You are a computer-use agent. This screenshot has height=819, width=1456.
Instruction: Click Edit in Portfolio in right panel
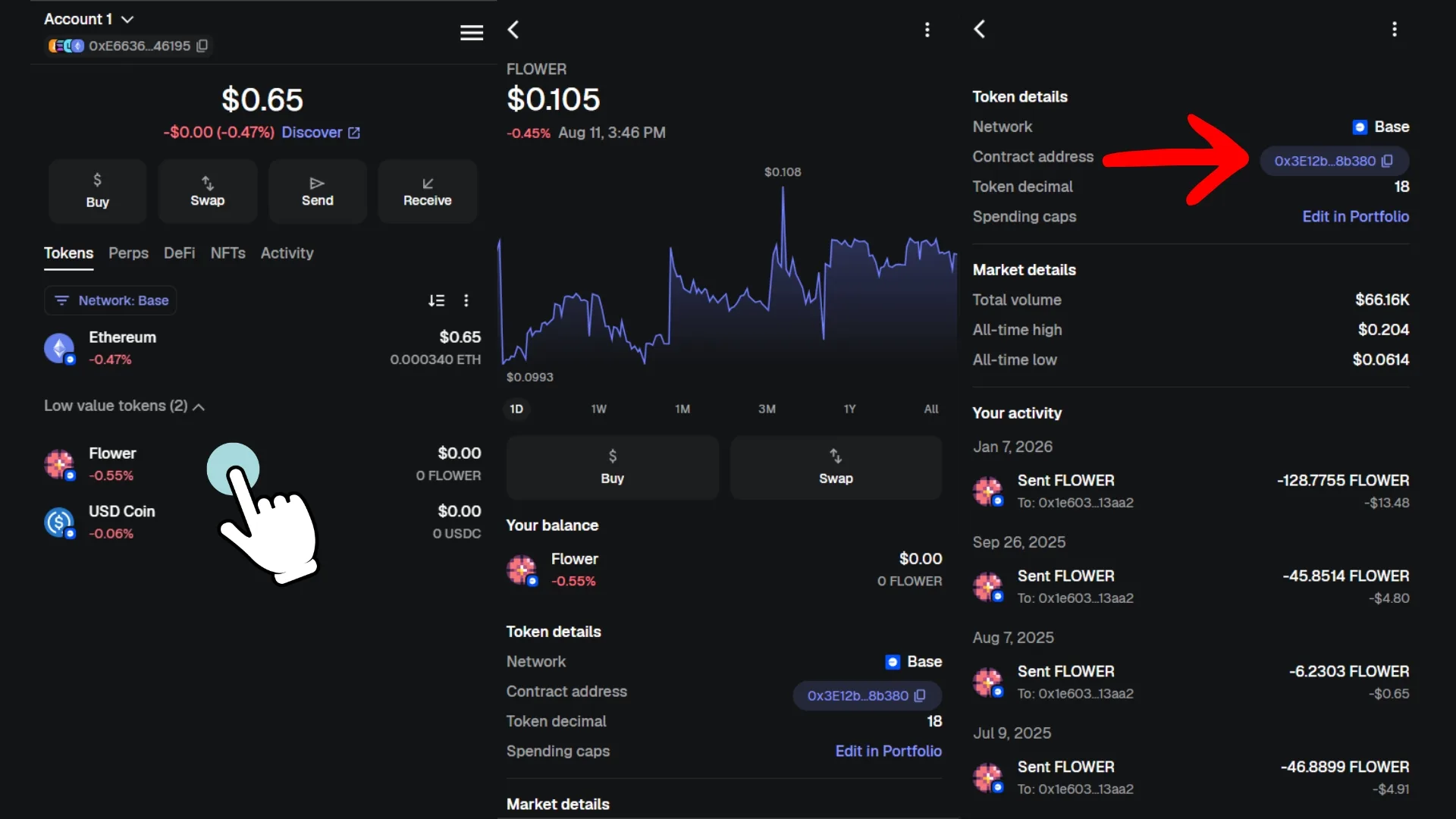1355,216
